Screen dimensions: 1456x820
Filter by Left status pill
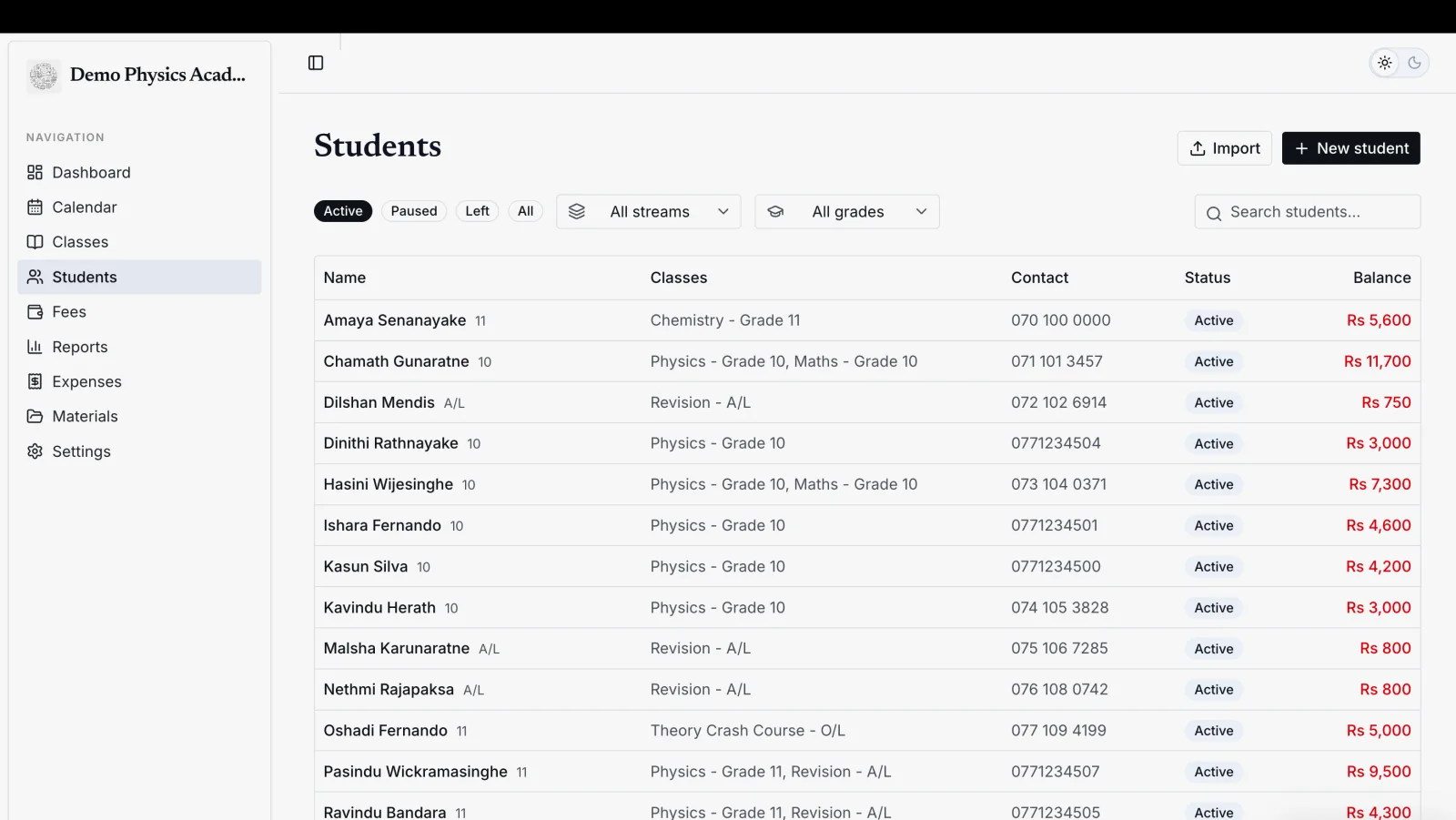tap(477, 211)
